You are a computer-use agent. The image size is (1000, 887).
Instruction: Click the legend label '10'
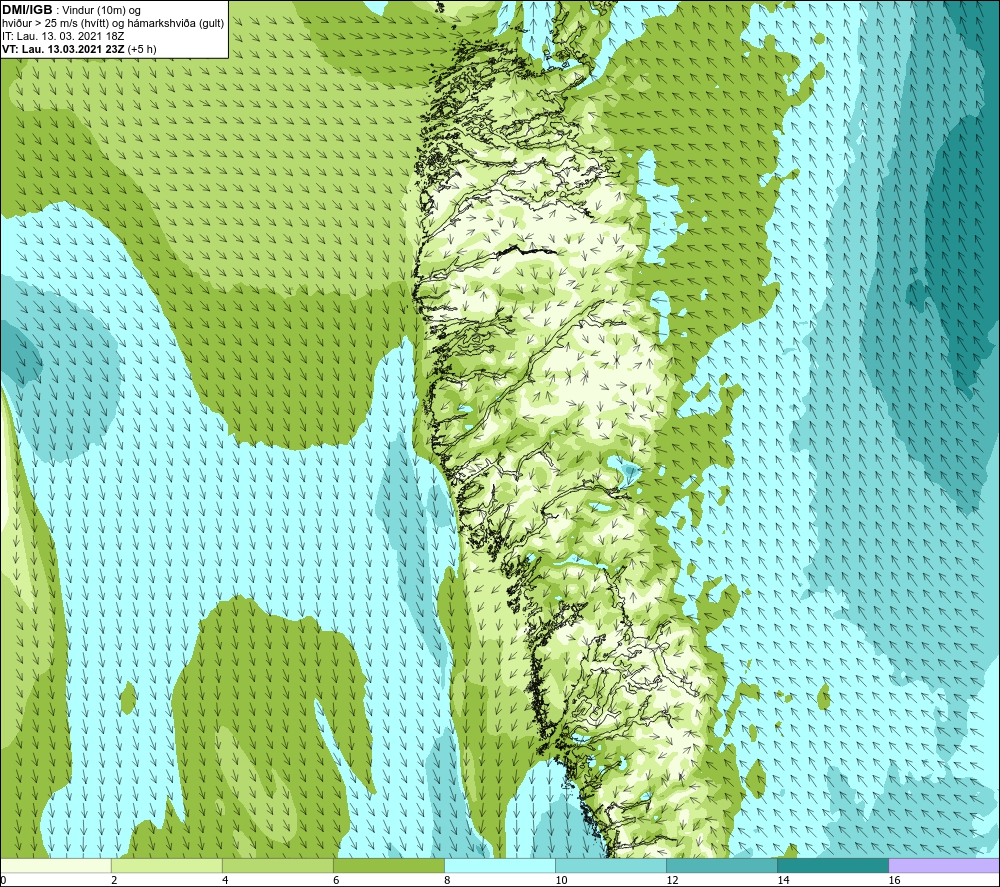561,880
